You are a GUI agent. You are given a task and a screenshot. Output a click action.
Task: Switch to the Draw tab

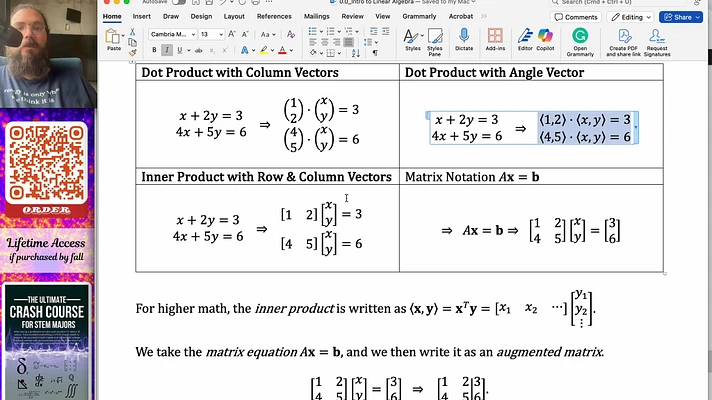click(x=171, y=16)
